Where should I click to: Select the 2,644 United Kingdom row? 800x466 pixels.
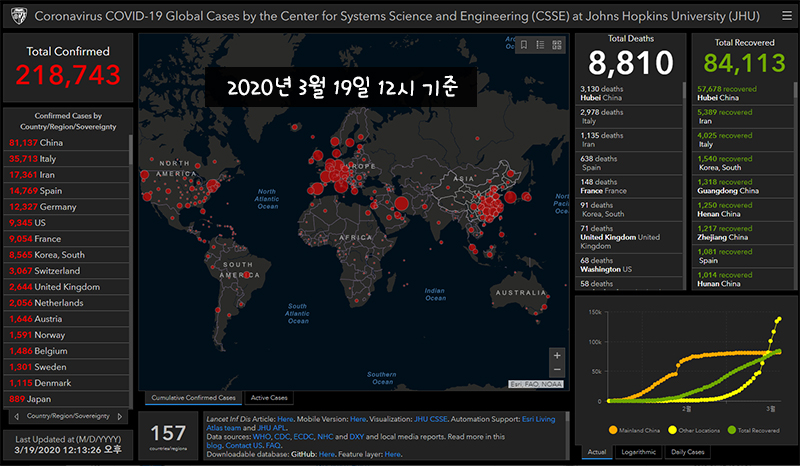coord(66,287)
